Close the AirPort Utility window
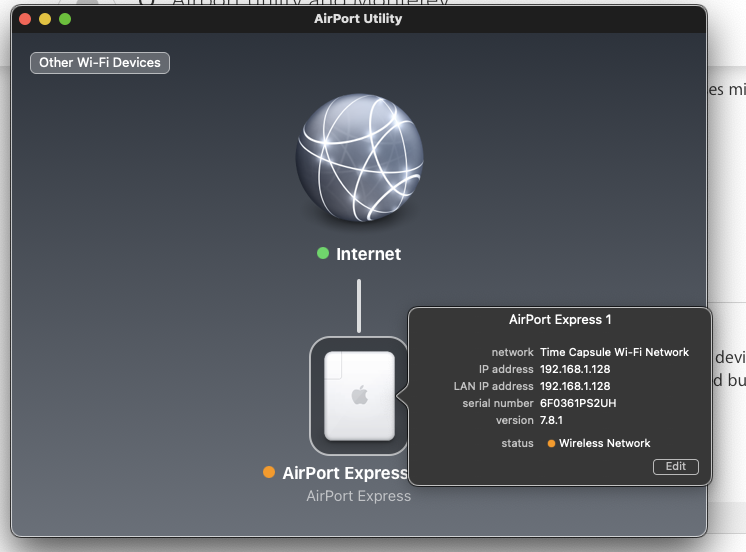Viewport: 746px width, 552px height. 25,19
